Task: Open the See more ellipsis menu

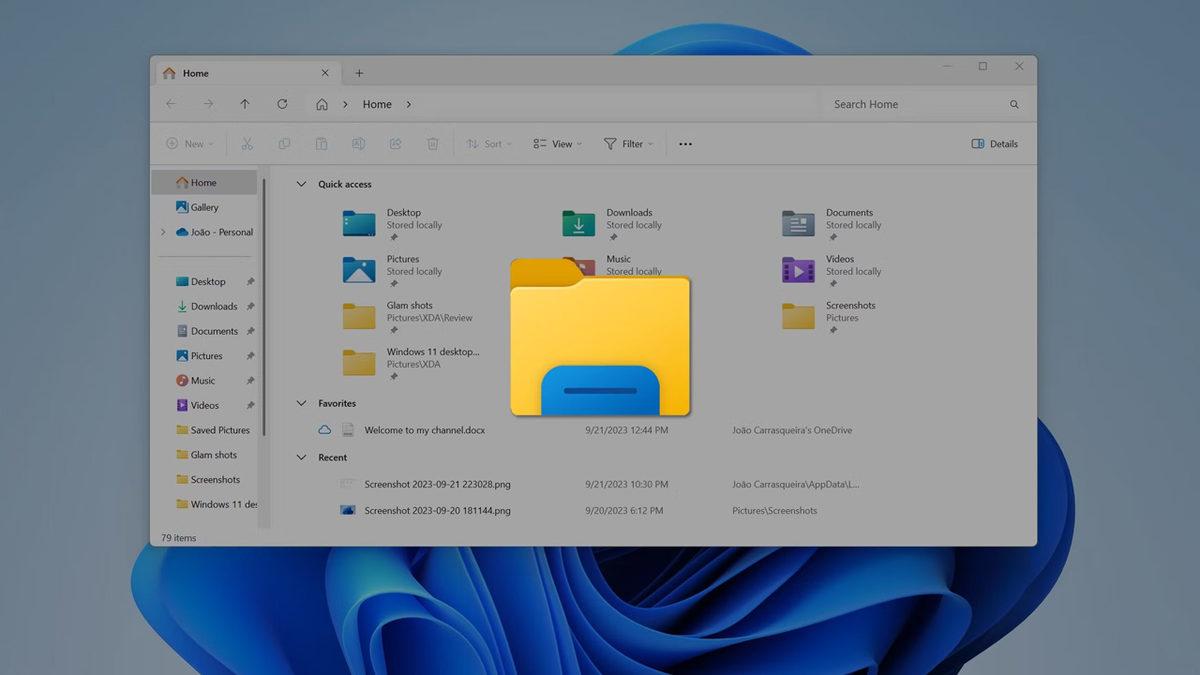Action: [x=685, y=143]
